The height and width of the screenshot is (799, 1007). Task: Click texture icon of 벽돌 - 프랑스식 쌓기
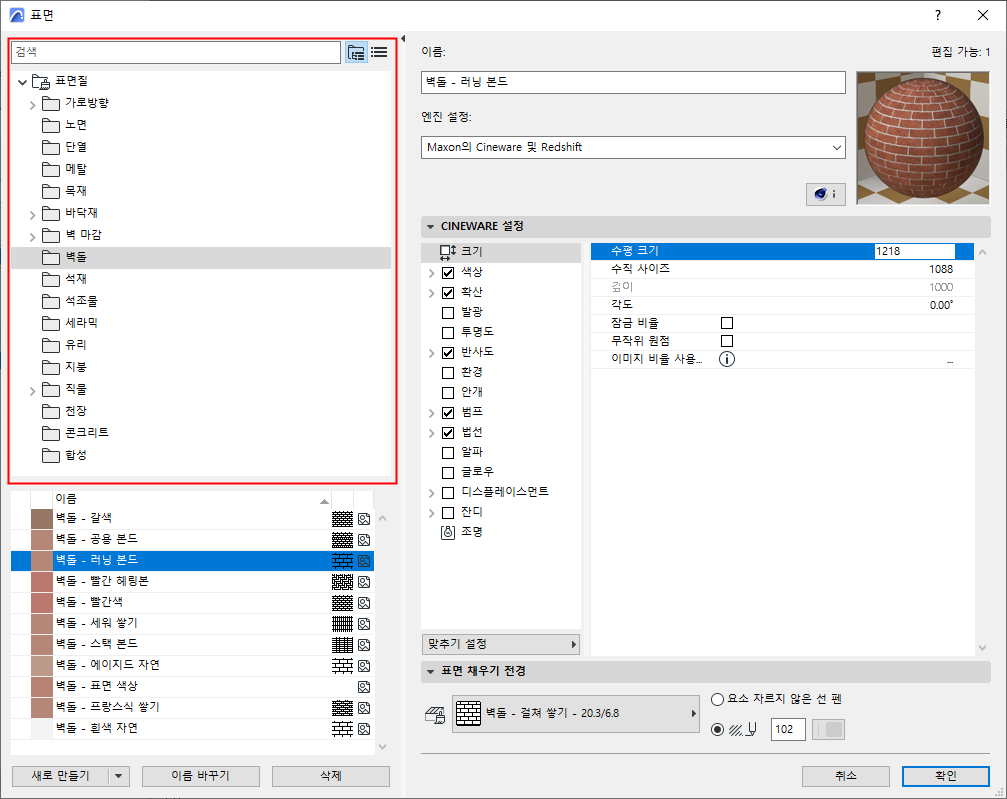(x=364, y=708)
